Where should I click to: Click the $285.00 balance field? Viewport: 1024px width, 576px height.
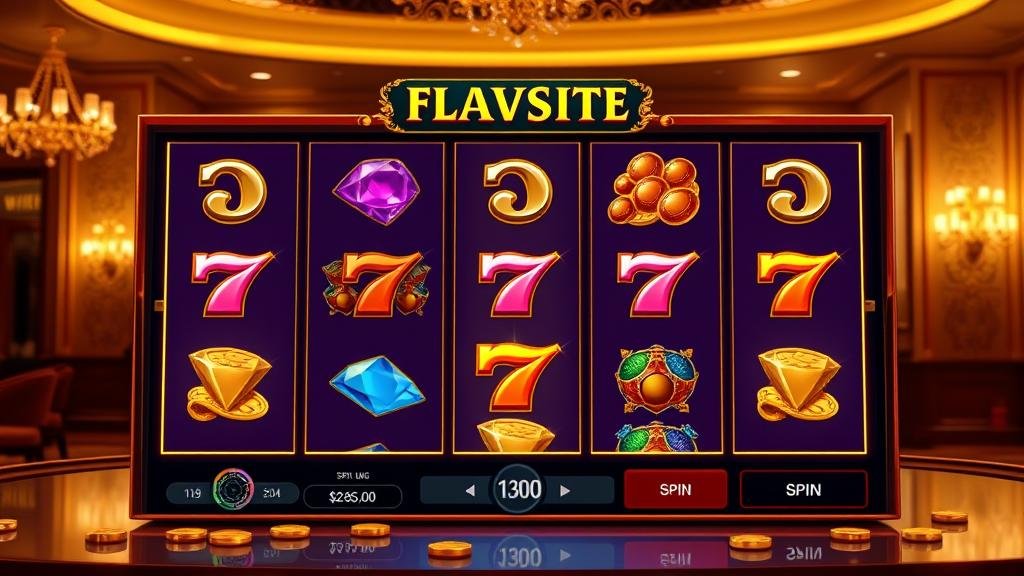coord(353,497)
